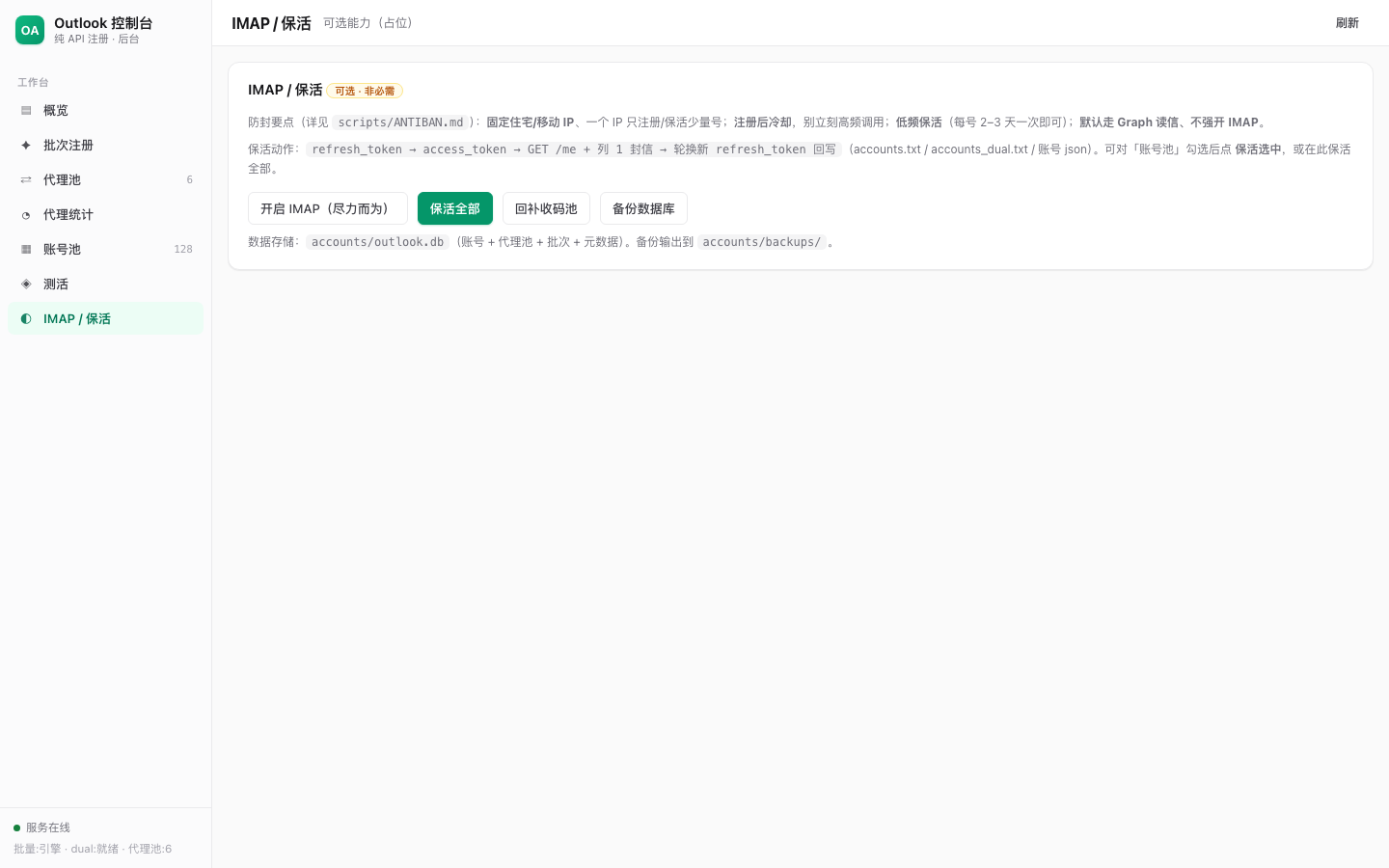Screen dimensions: 1389x868
Task: Click 开启 IMAP（尽力而为）button
Action: 328,208
